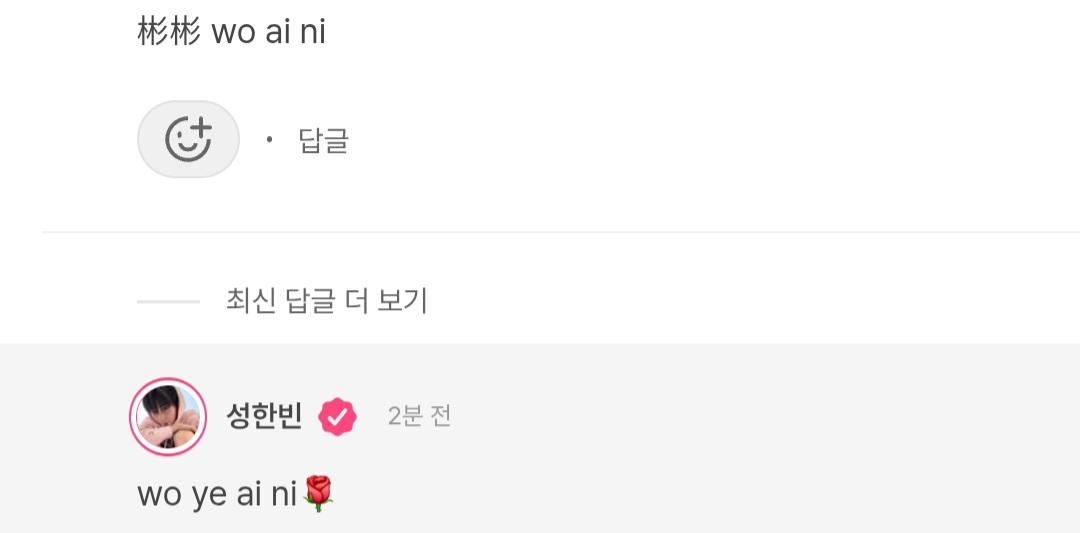Click the comment text 彬彬 wo ai ni

coord(231,32)
